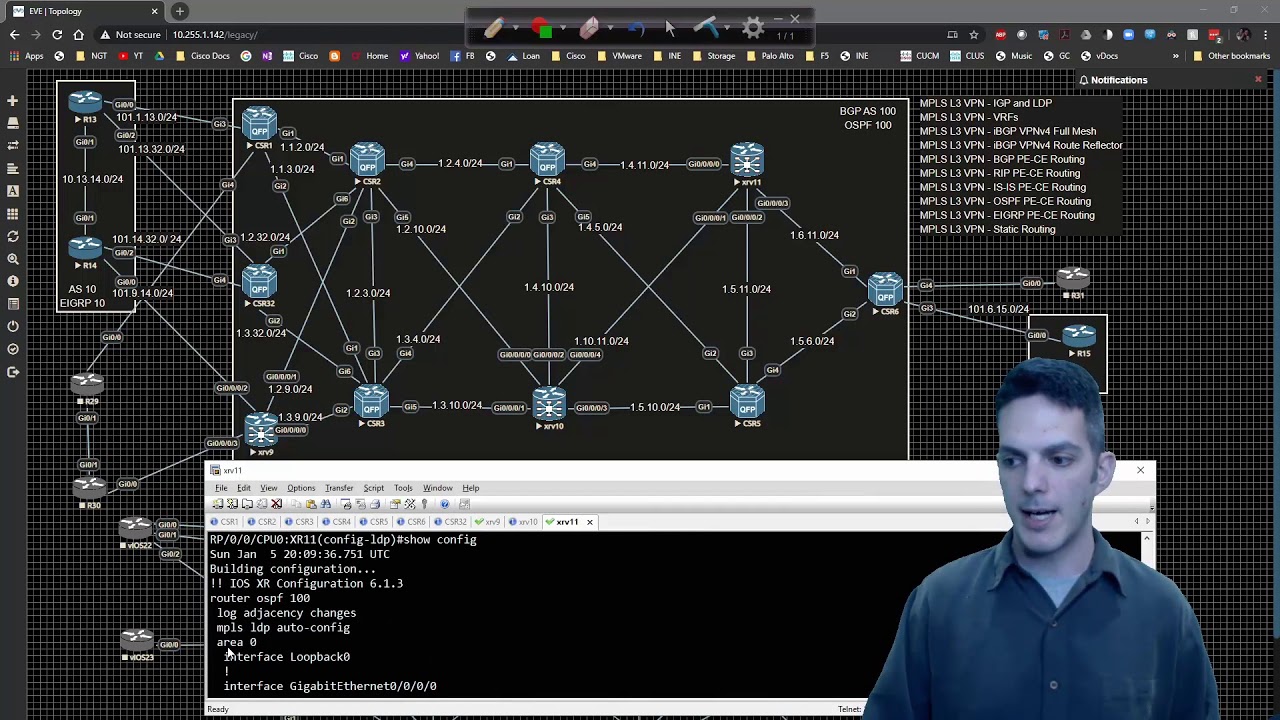The height and width of the screenshot is (720, 1280).
Task: Select the pen annotation tool
Action: click(494, 28)
